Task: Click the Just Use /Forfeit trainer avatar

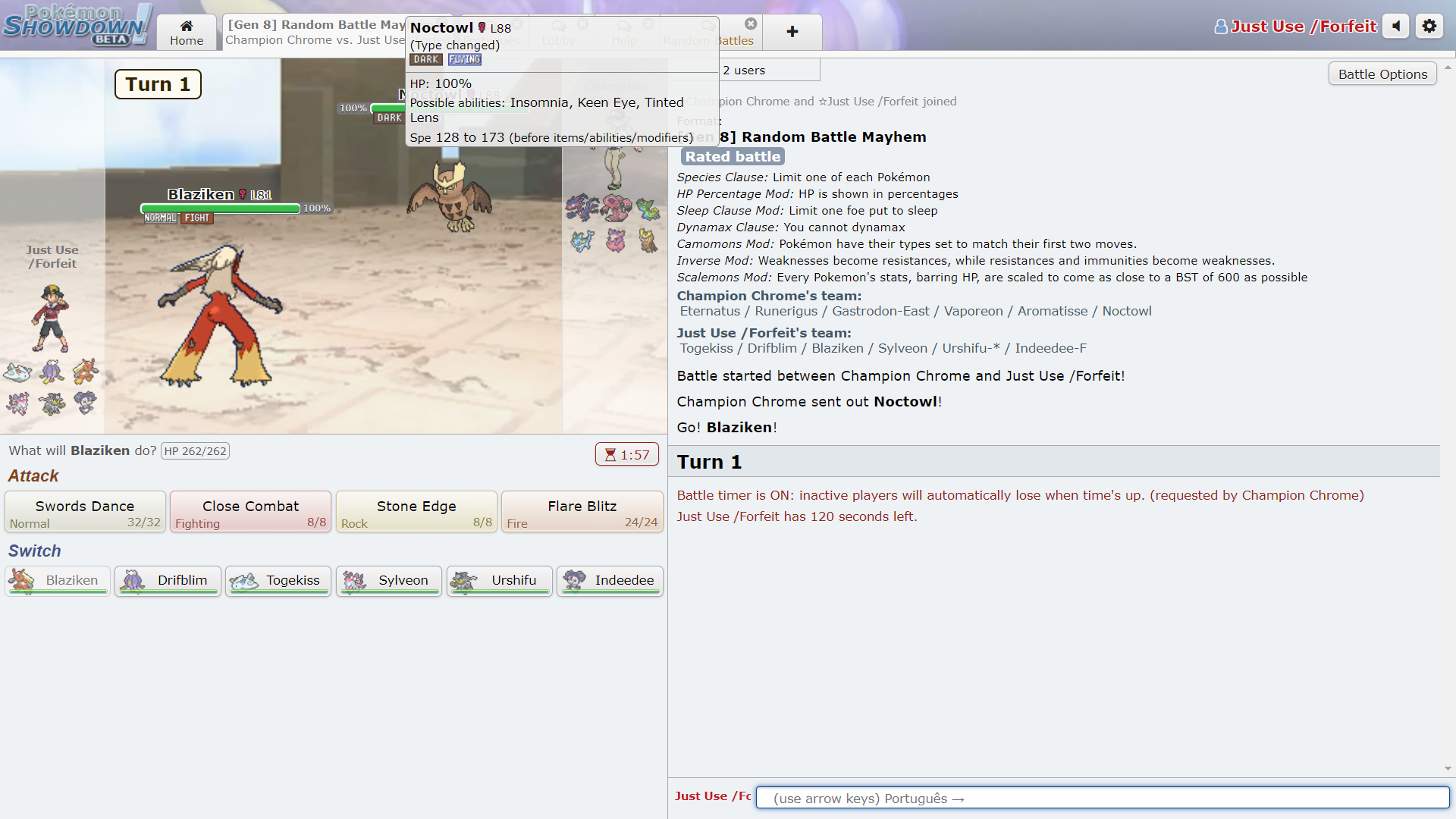Action: 50,318
